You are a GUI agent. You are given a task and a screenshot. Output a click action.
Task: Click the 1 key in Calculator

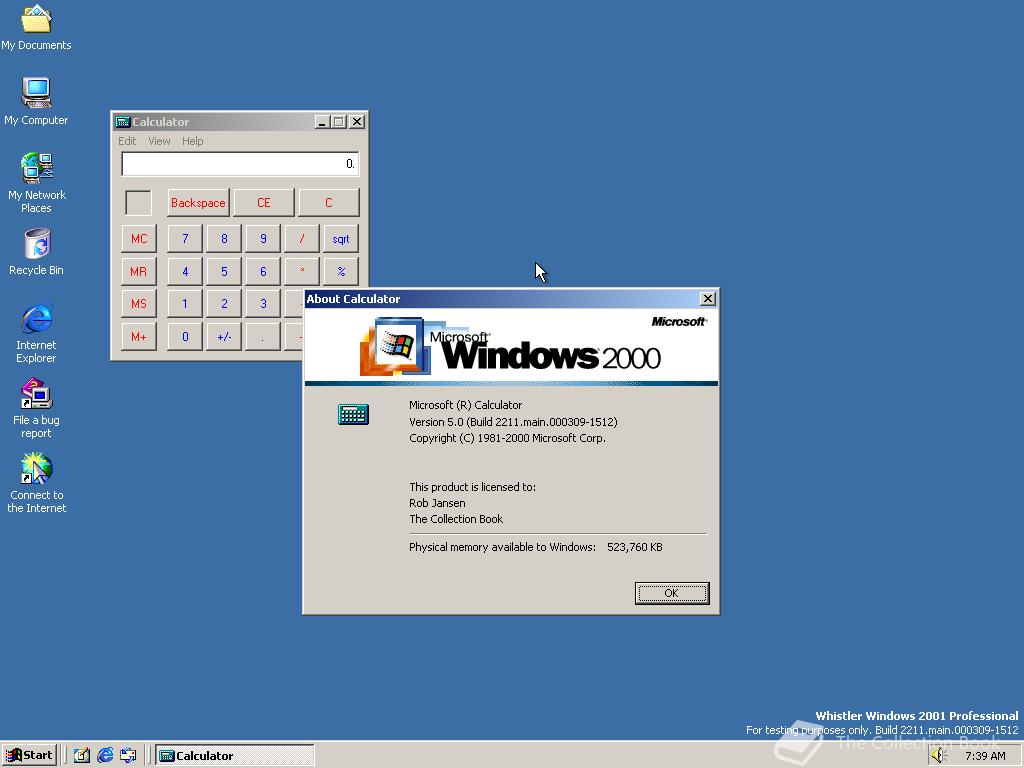point(185,304)
